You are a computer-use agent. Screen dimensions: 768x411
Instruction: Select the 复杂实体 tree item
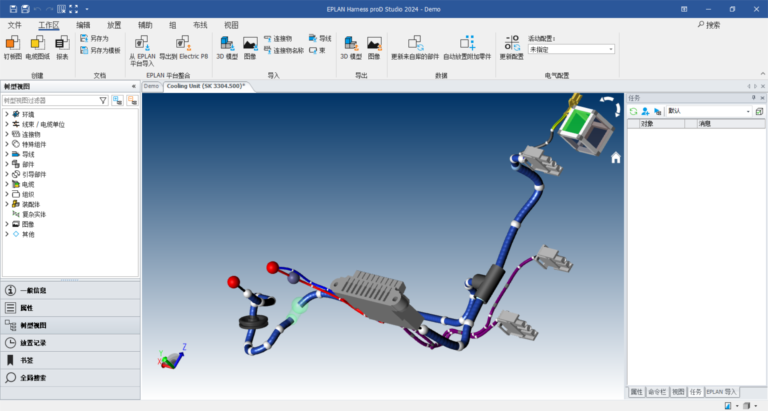34,214
